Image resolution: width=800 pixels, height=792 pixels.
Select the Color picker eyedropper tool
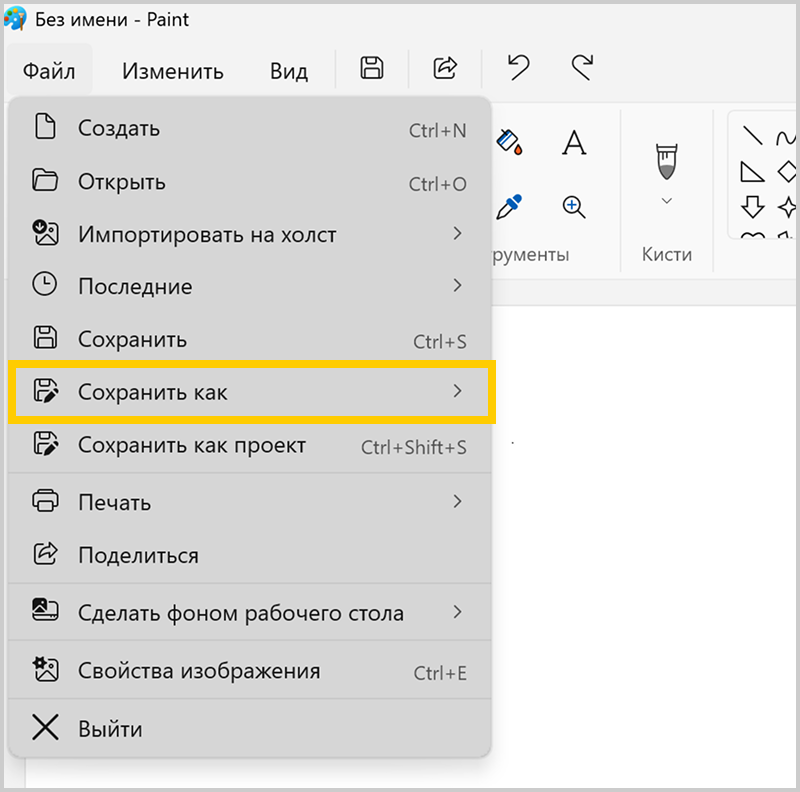click(509, 207)
